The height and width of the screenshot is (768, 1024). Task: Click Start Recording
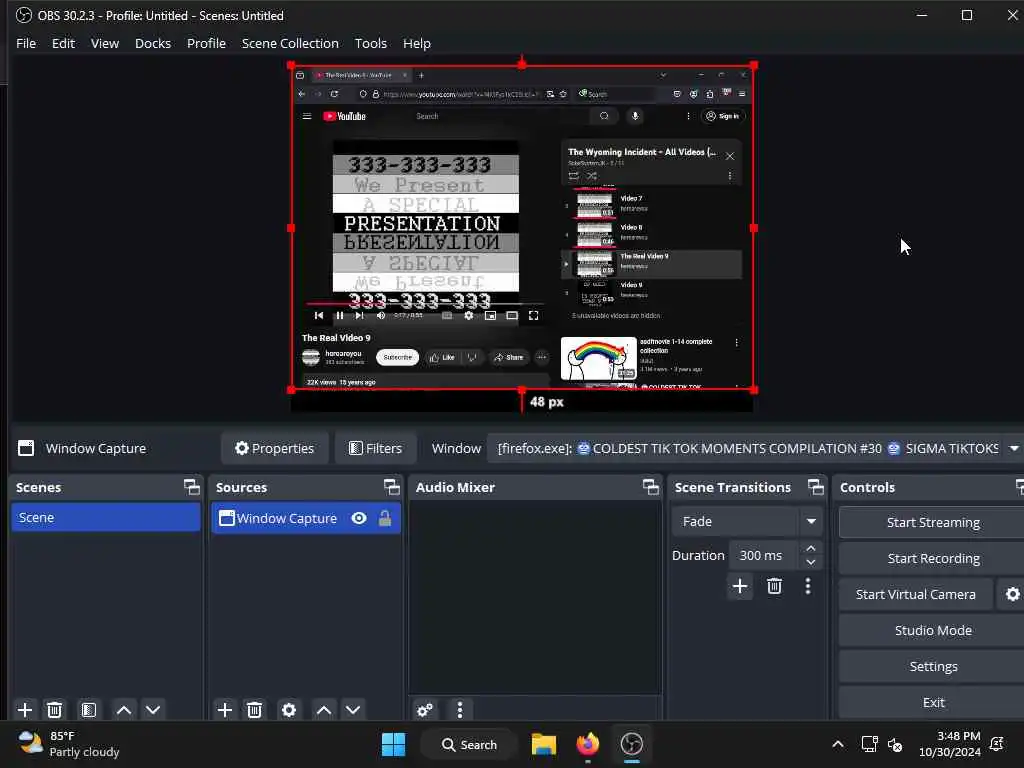pos(933,558)
